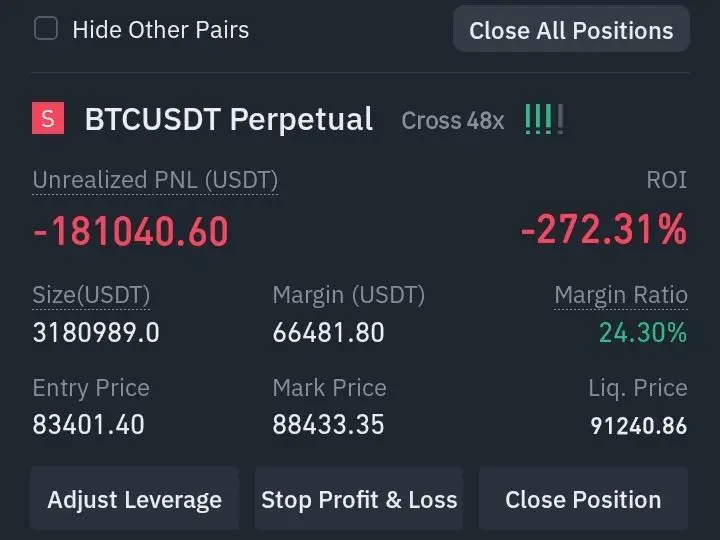Click the red S short-position badge
Viewport: 720px width, 540px height.
pos(48,118)
